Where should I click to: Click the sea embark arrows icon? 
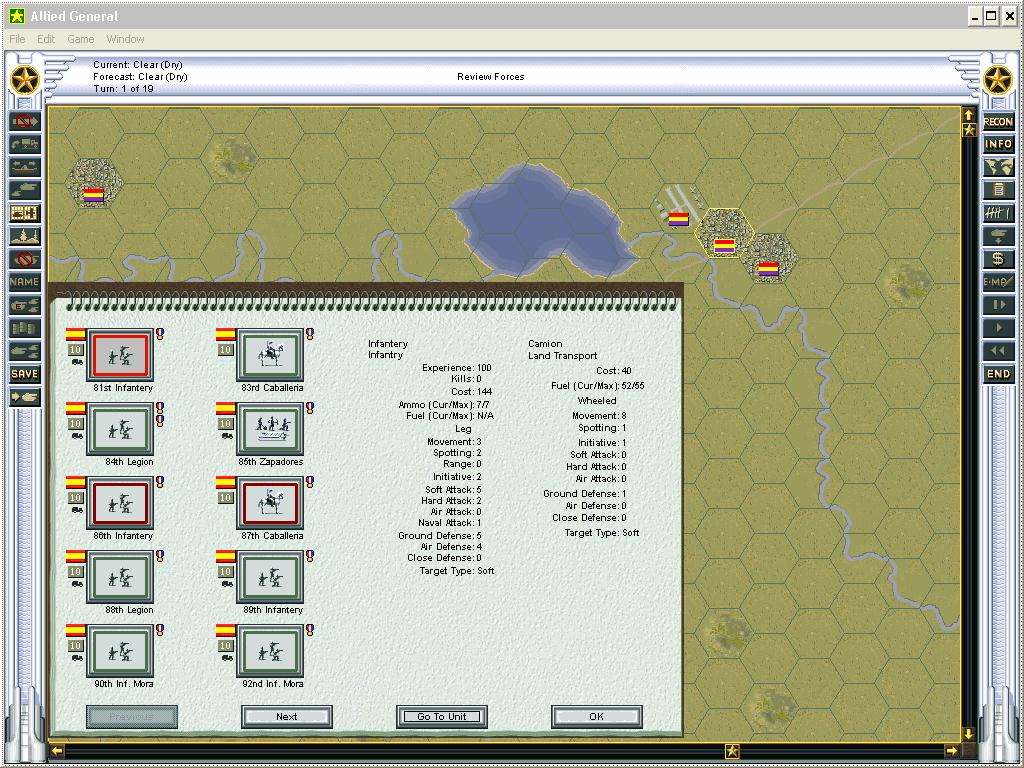[x=25, y=167]
